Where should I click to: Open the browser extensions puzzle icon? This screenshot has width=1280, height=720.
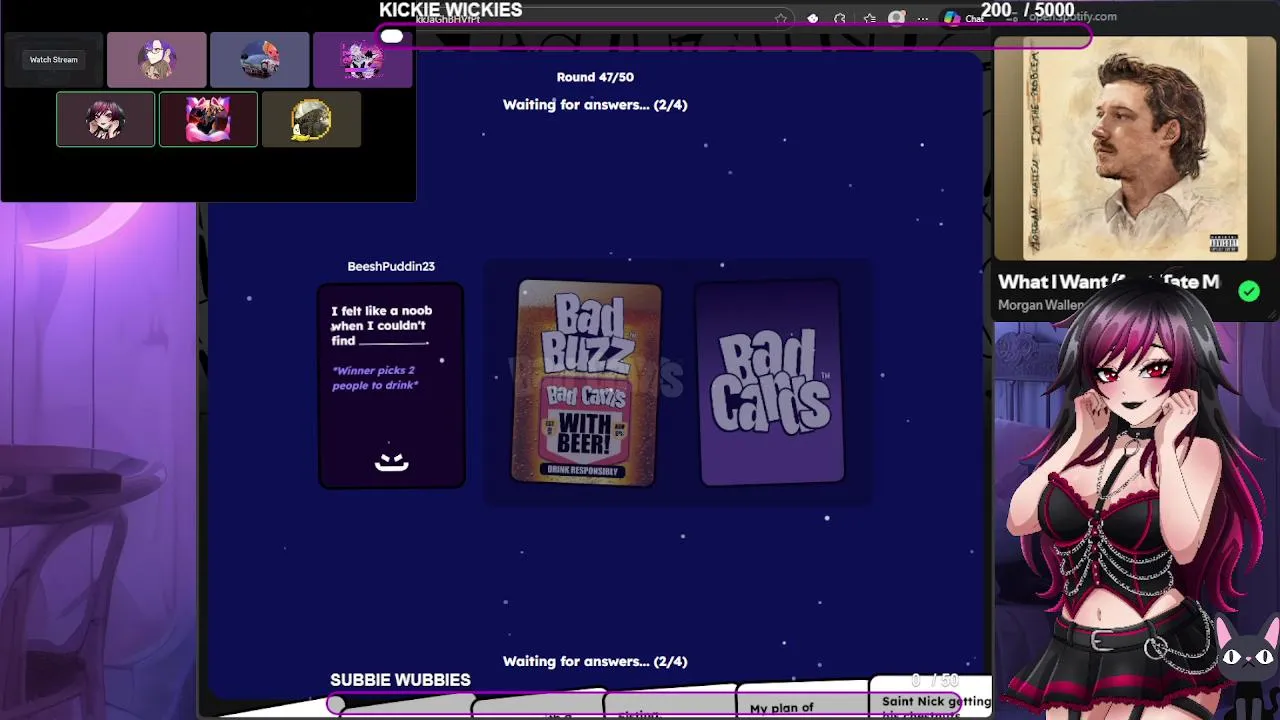click(x=840, y=18)
